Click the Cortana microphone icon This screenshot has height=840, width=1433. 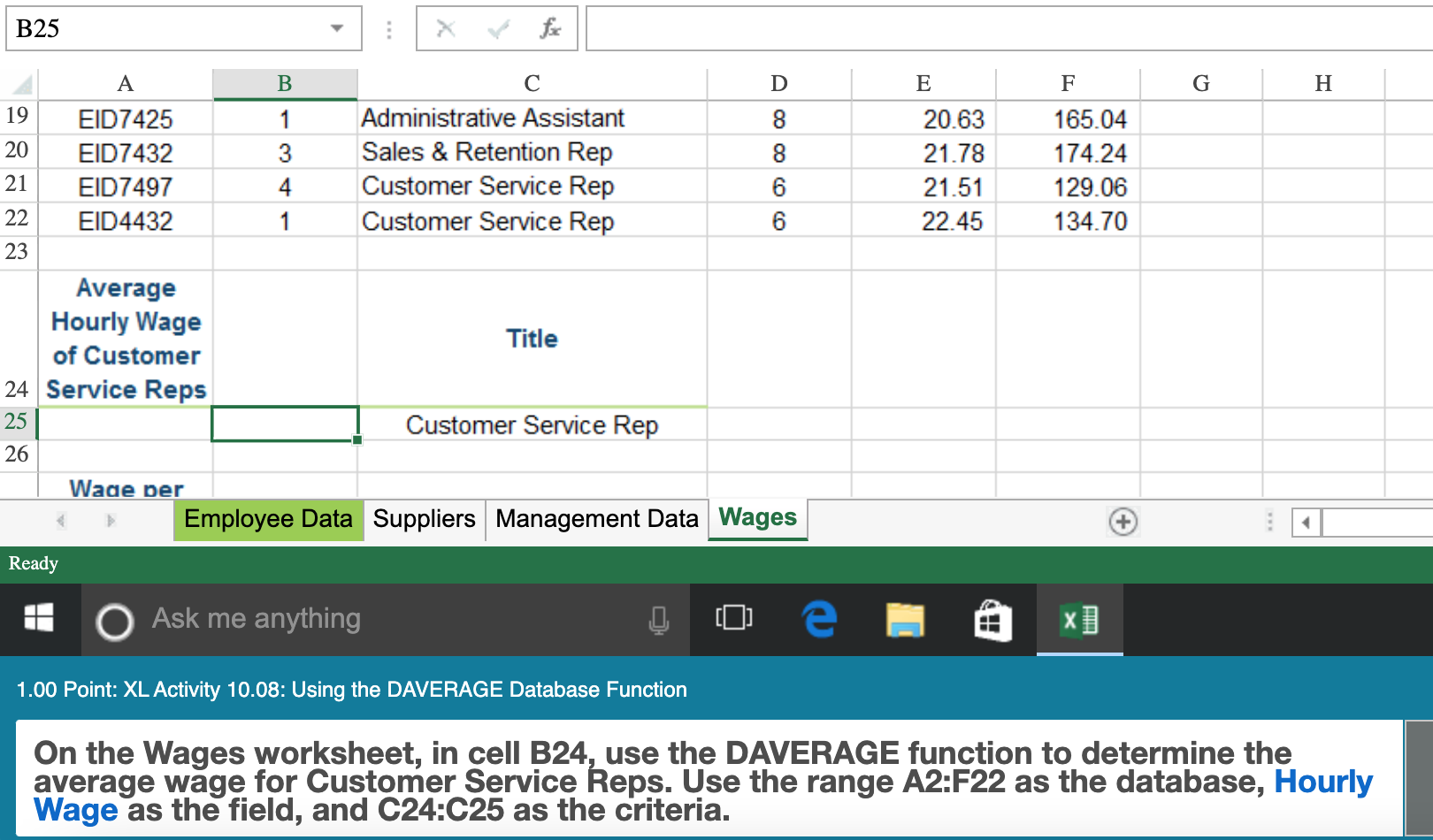pos(658,620)
